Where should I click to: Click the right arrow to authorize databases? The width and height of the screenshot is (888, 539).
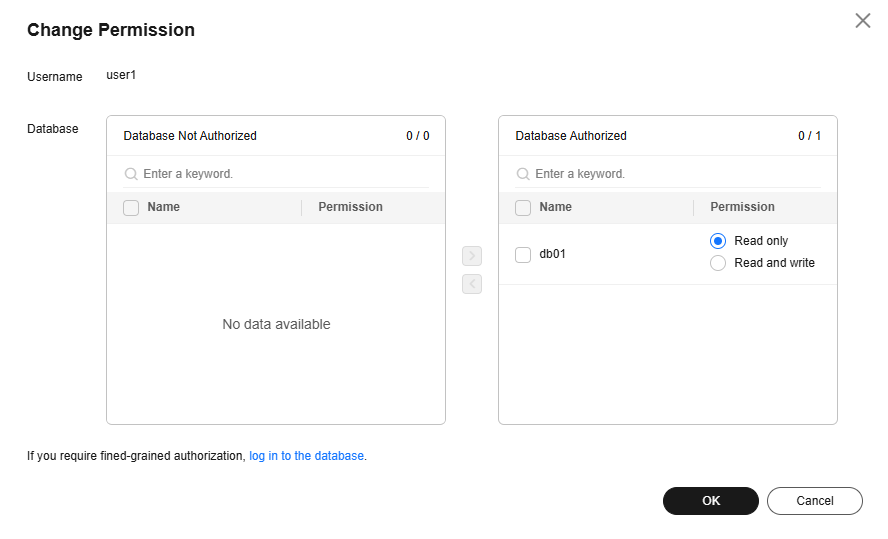(472, 256)
